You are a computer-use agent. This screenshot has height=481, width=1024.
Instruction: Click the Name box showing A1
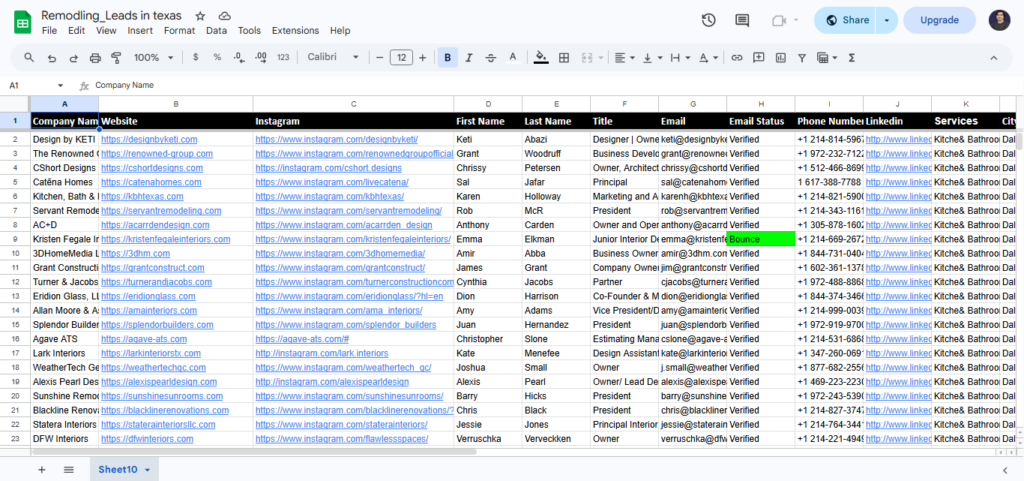[x=36, y=85]
